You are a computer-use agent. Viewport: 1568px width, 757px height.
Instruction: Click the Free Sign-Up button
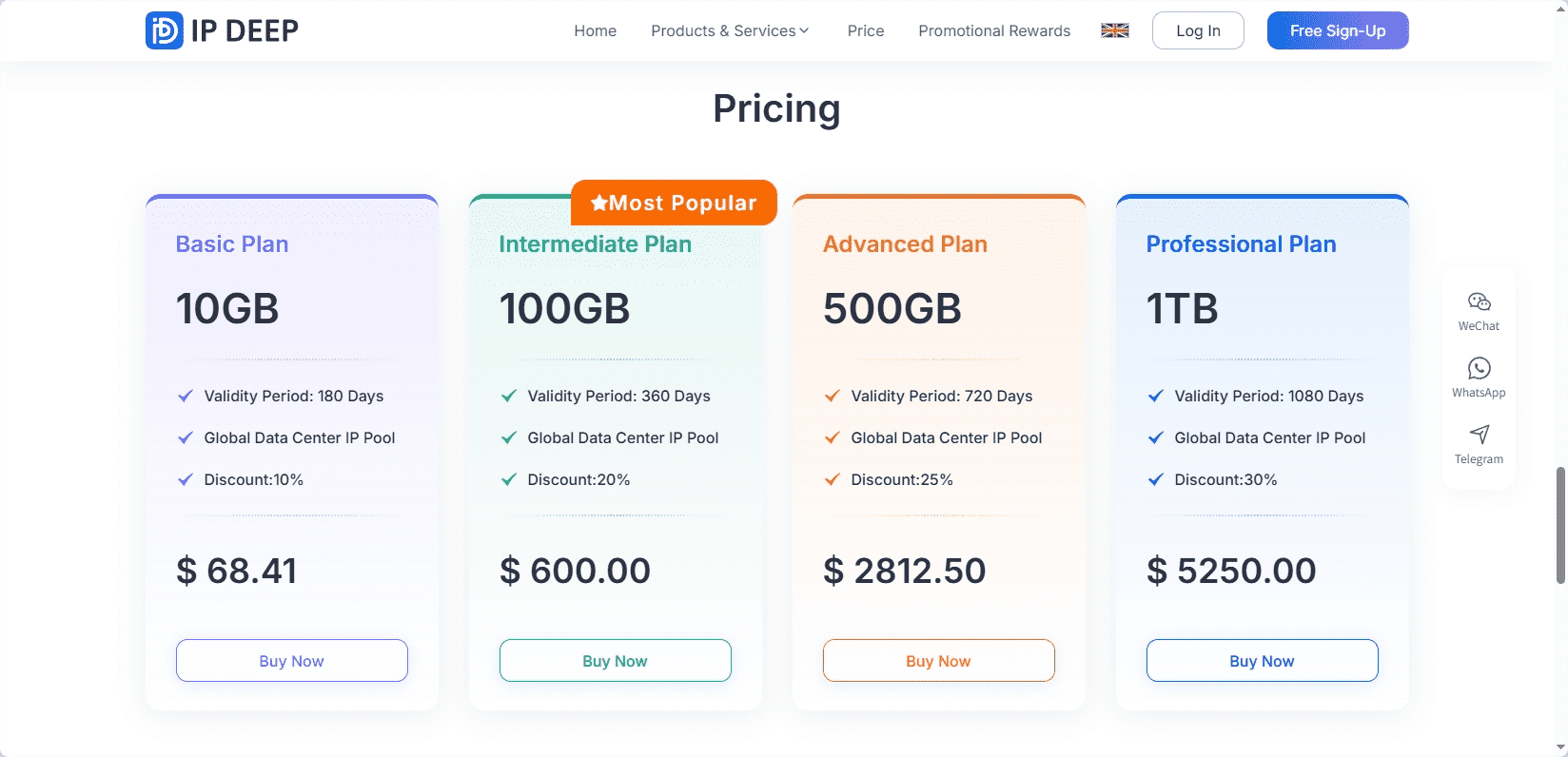point(1337,29)
